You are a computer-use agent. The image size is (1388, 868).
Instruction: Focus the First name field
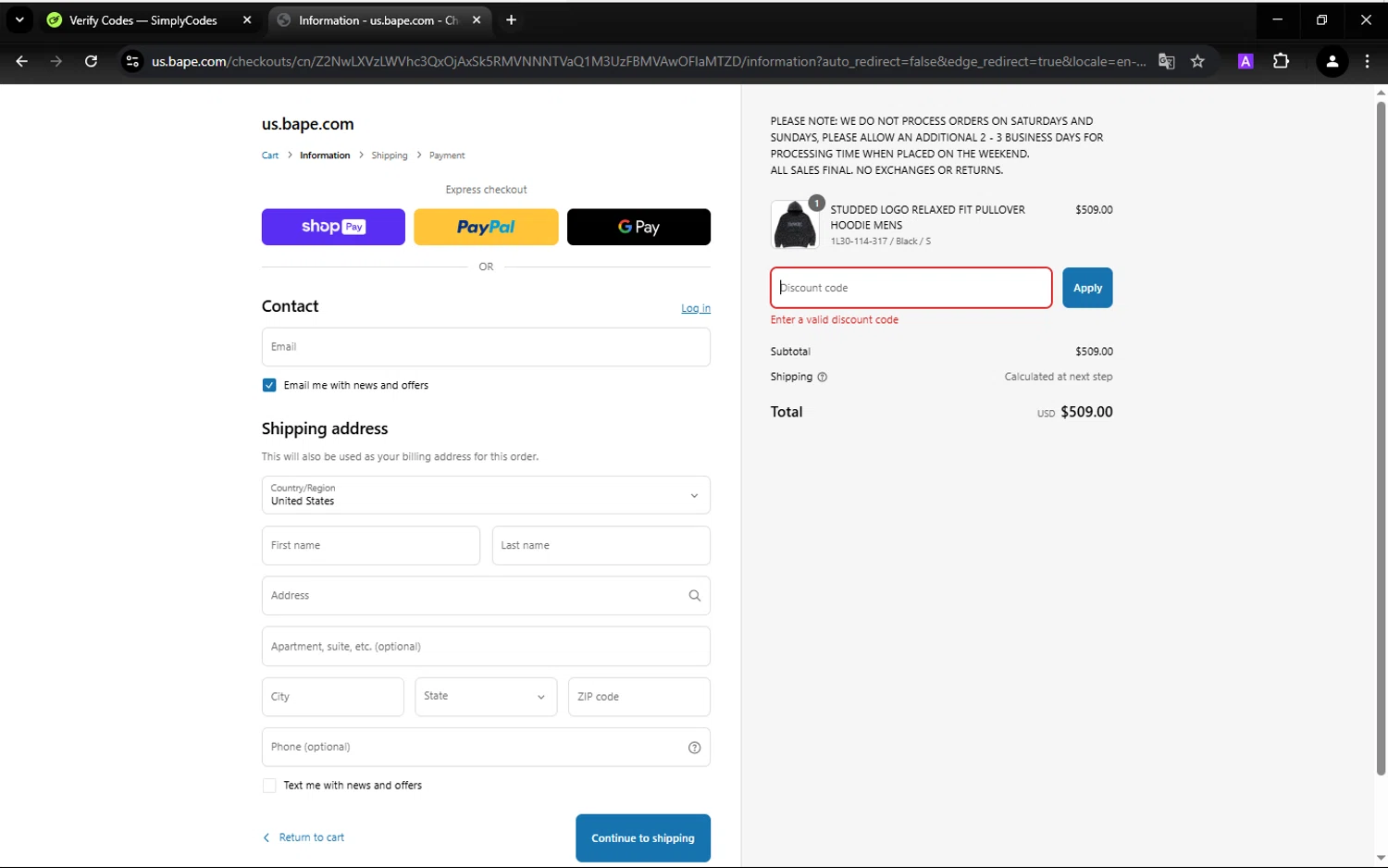(371, 546)
